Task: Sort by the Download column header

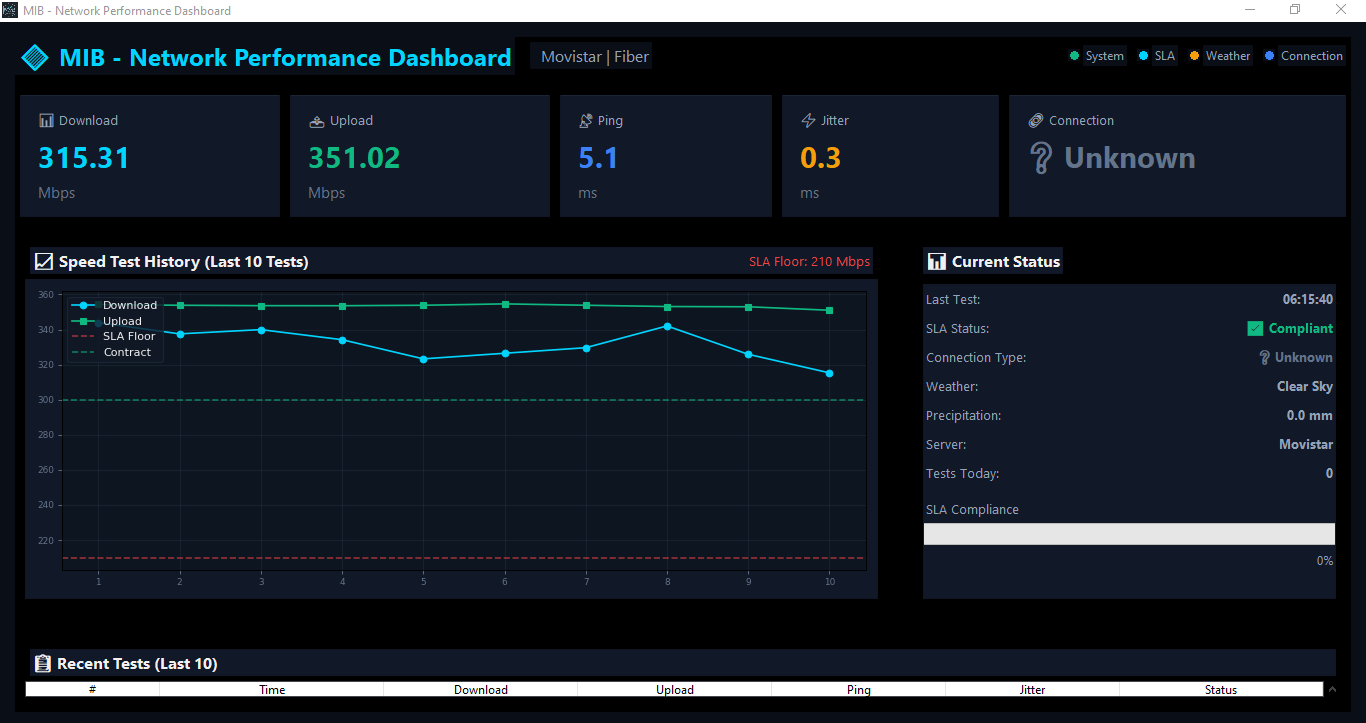Action: [481, 690]
